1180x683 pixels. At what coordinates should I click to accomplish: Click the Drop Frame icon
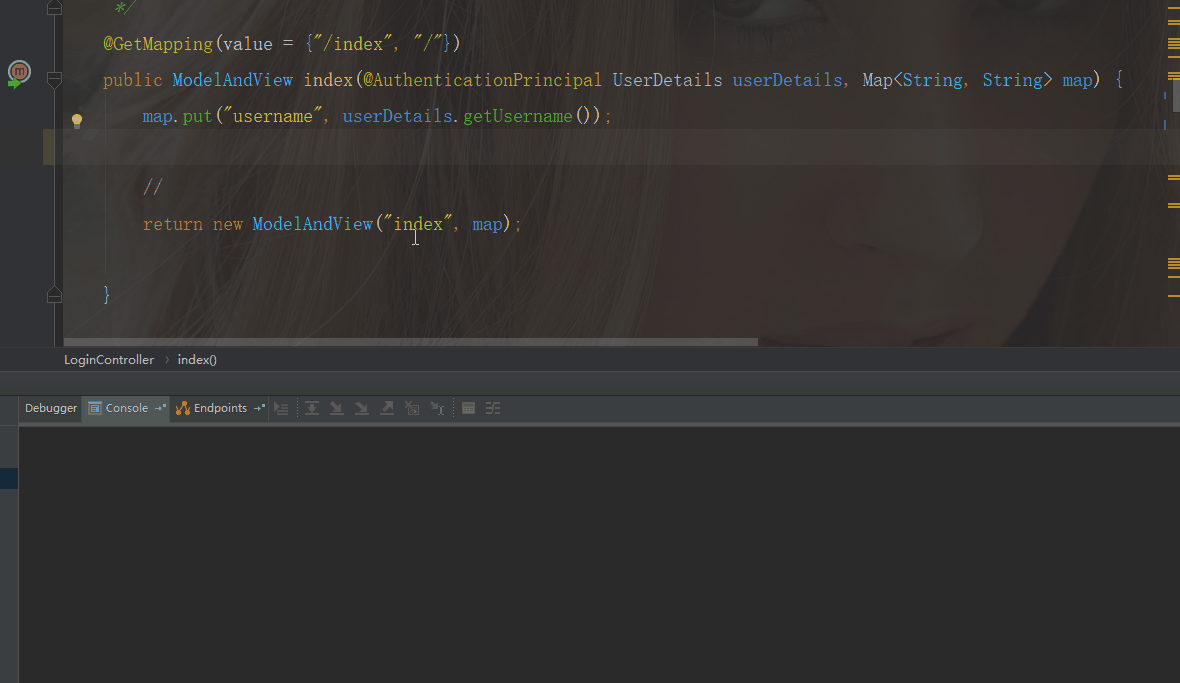(412, 408)
